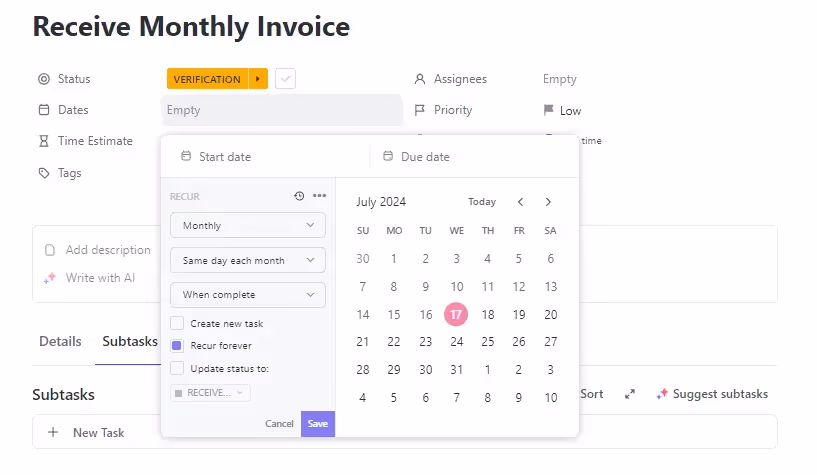
Task: Enable the Create new task checkbox
Action: point(177,323)
